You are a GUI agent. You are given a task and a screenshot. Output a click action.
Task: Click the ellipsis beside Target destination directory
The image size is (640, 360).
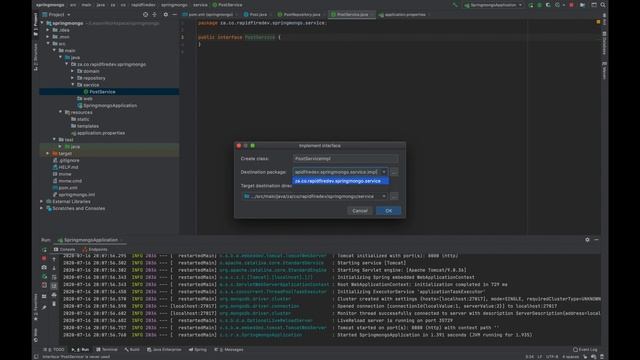(x=394, y=197)
